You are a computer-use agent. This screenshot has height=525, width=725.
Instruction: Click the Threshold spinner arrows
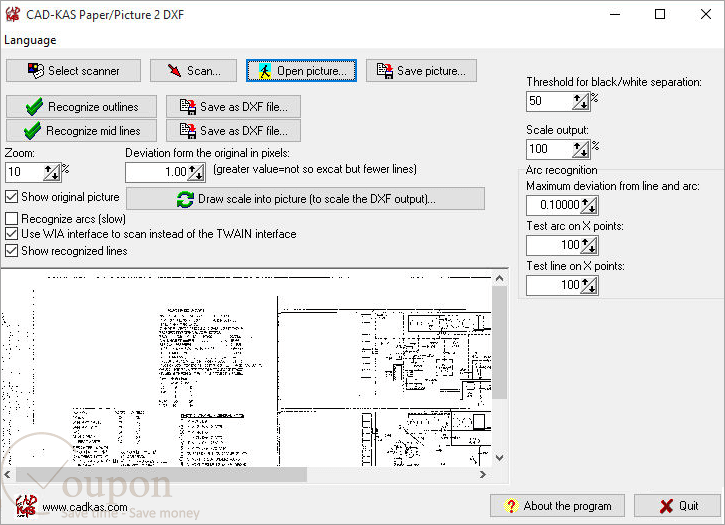581,101
